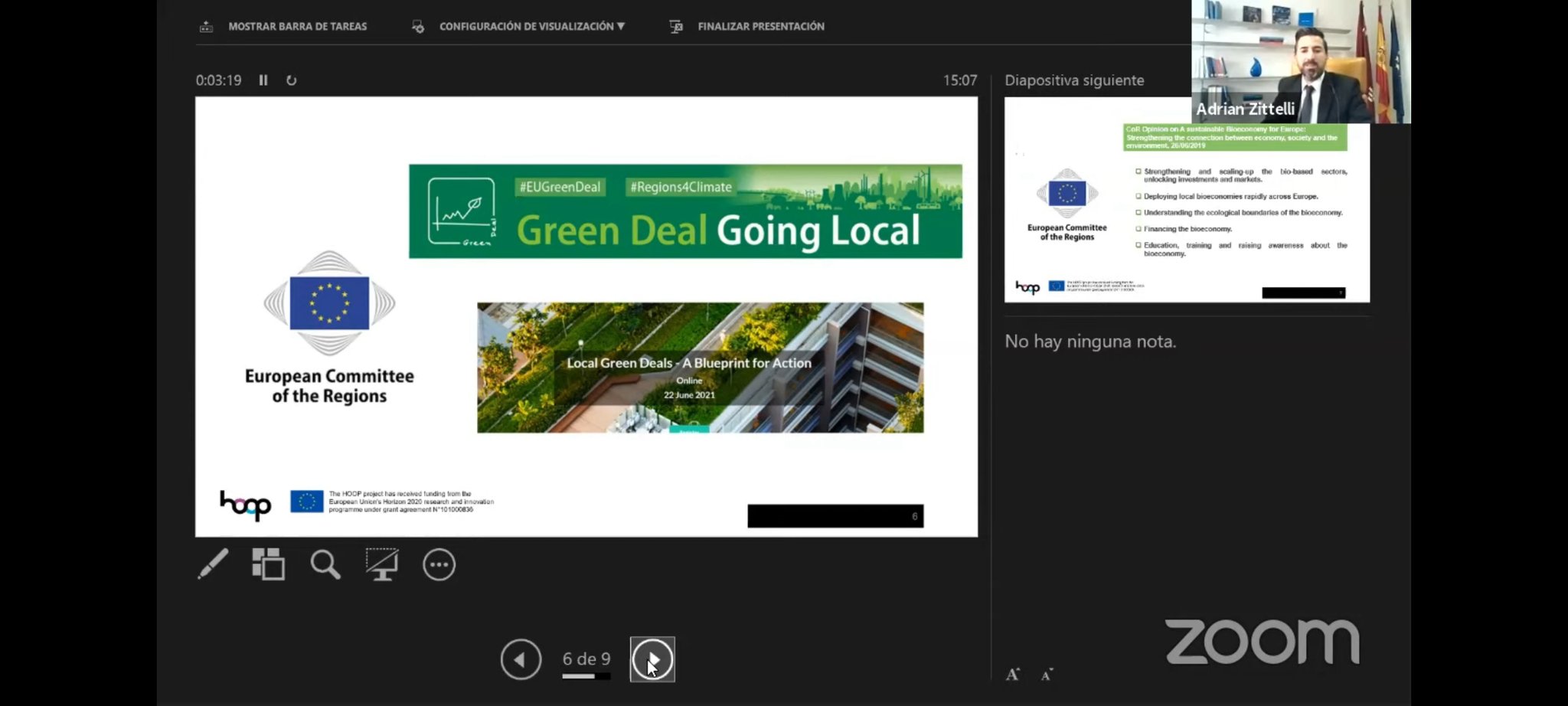This screenshot has width=1568, height=706.
Task: Click the current slide view
Action: coord(586,316)
